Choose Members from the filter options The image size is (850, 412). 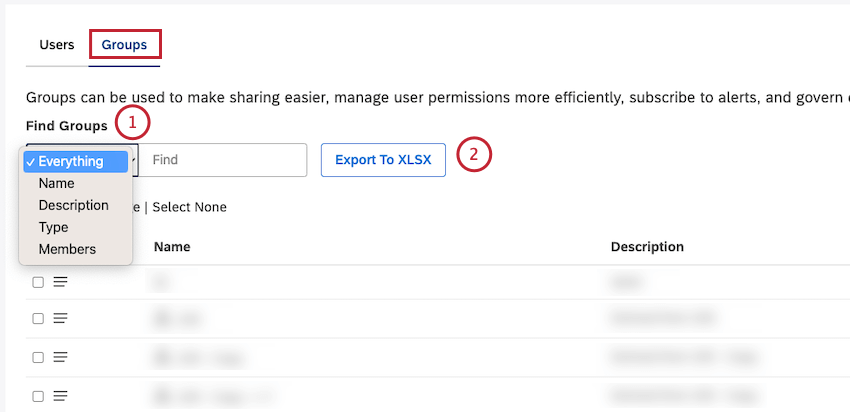pyautogui.click(x=67, y=249)
